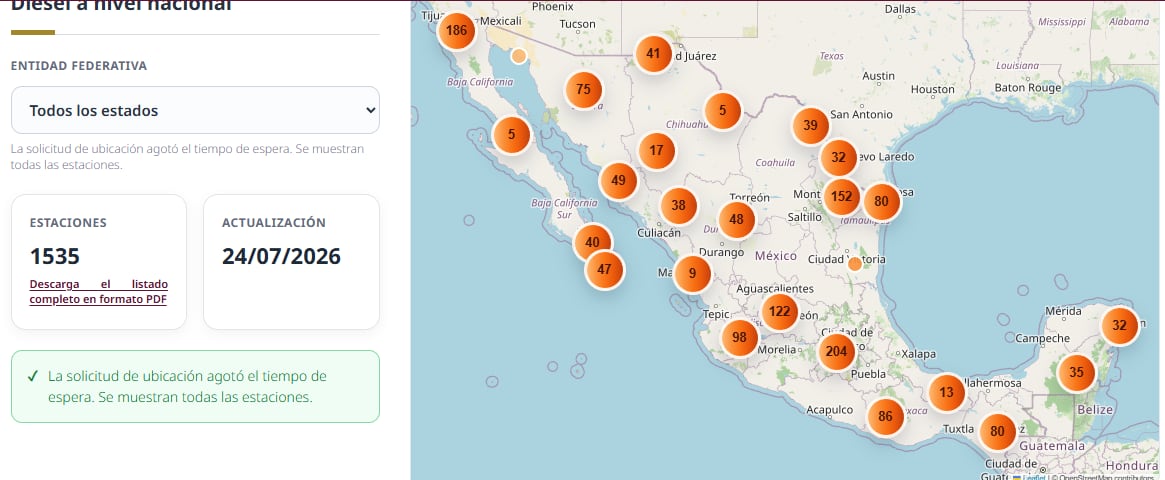Click the green location timeout notice
Viewport: 1165px width, 480px height.
195,386
